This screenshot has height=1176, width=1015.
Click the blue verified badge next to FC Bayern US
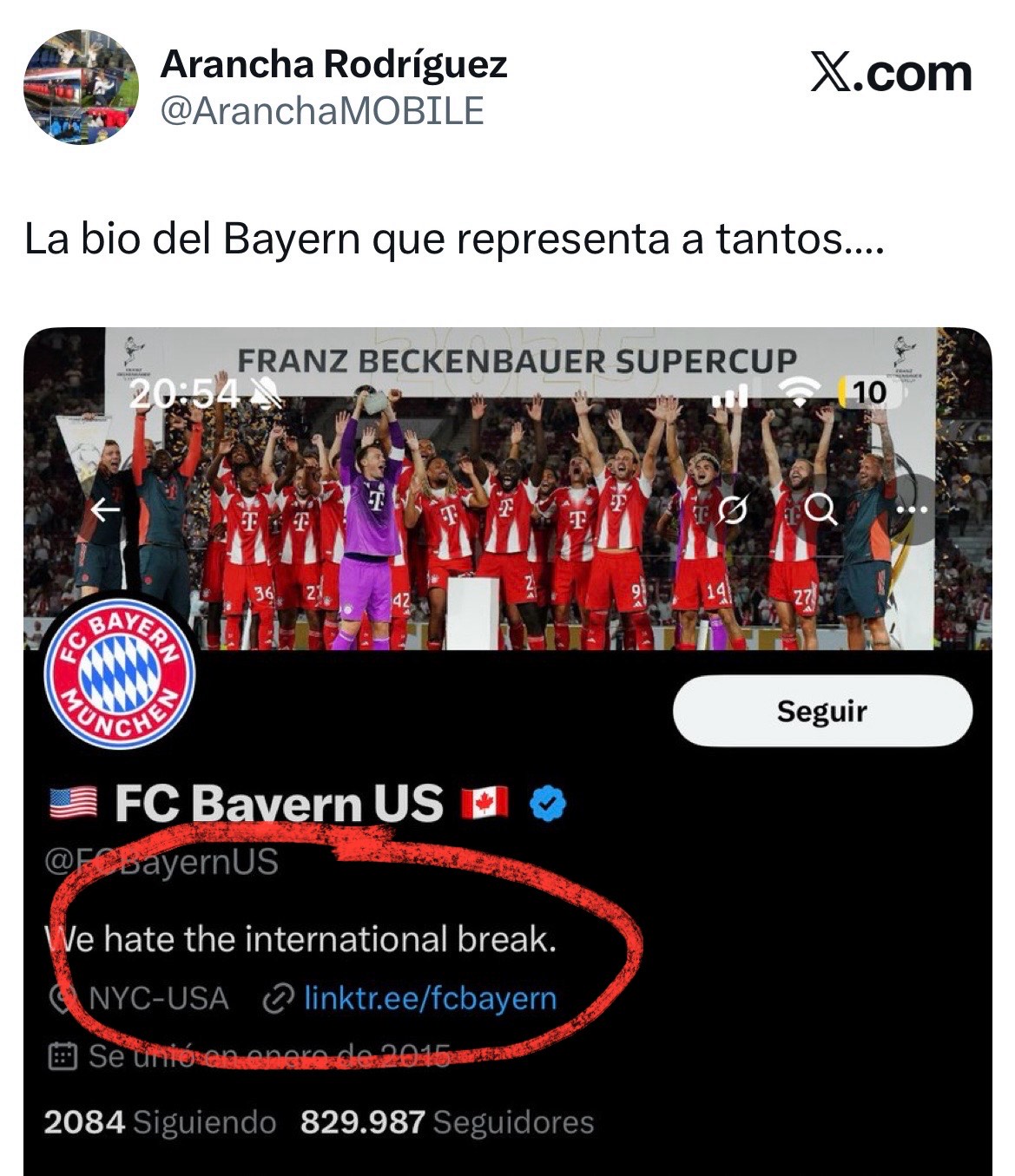click(548, 804)
